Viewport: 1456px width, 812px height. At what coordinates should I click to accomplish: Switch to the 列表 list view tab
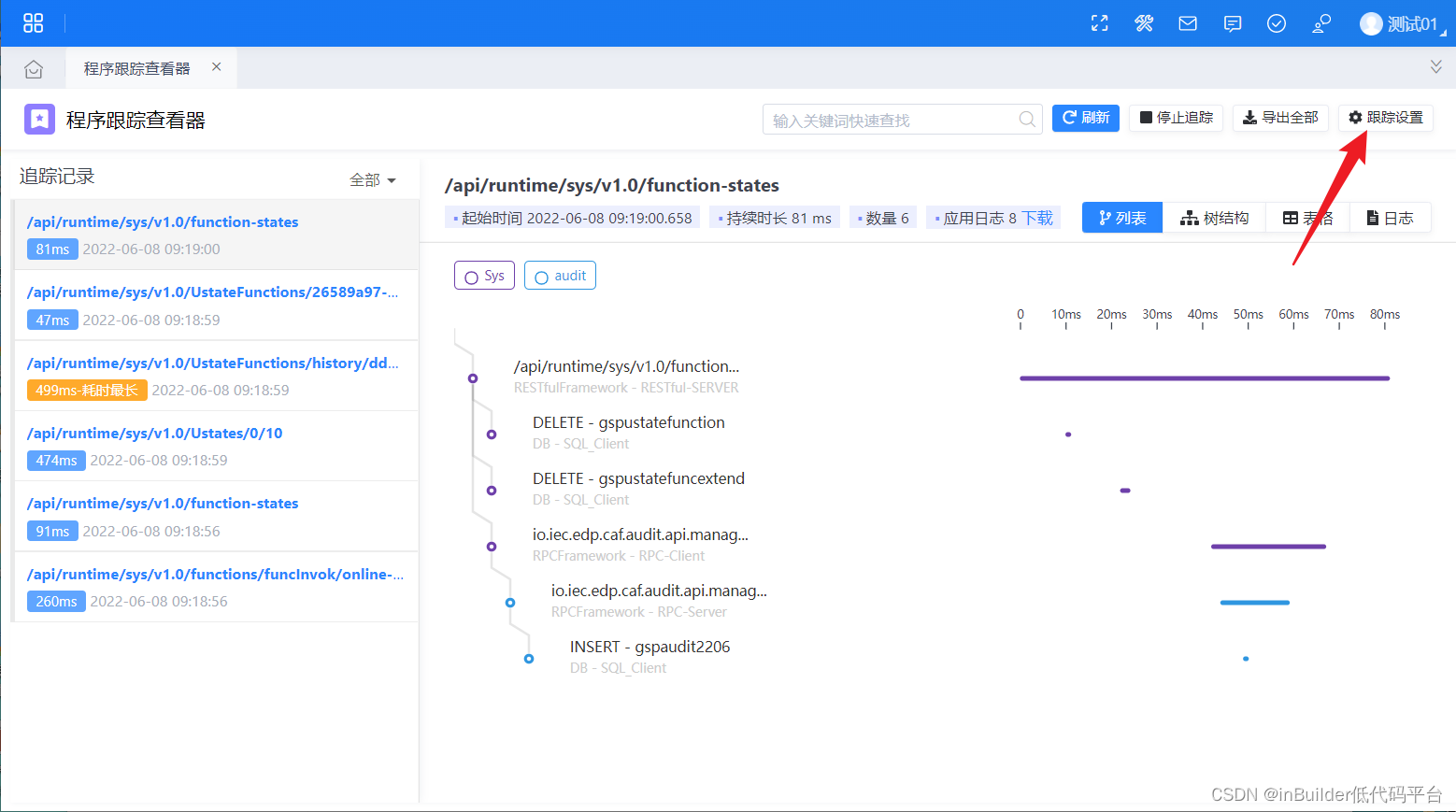click(1122, 218)
